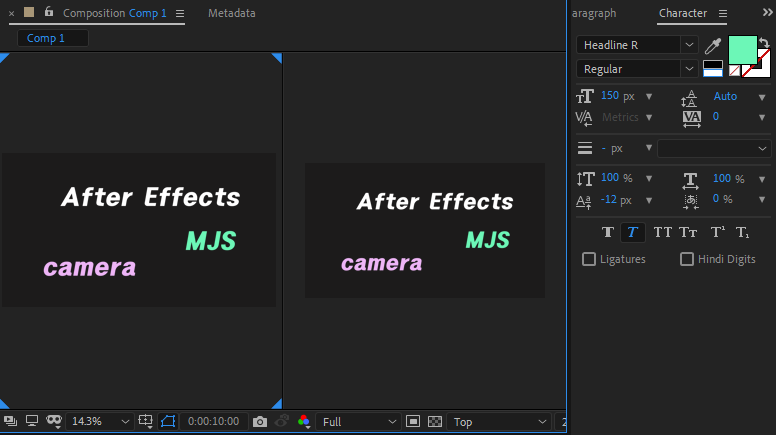Viewport: 776px width, 435px height.
Task: Expand the hidden panels double-arrow
Action: 768,13
